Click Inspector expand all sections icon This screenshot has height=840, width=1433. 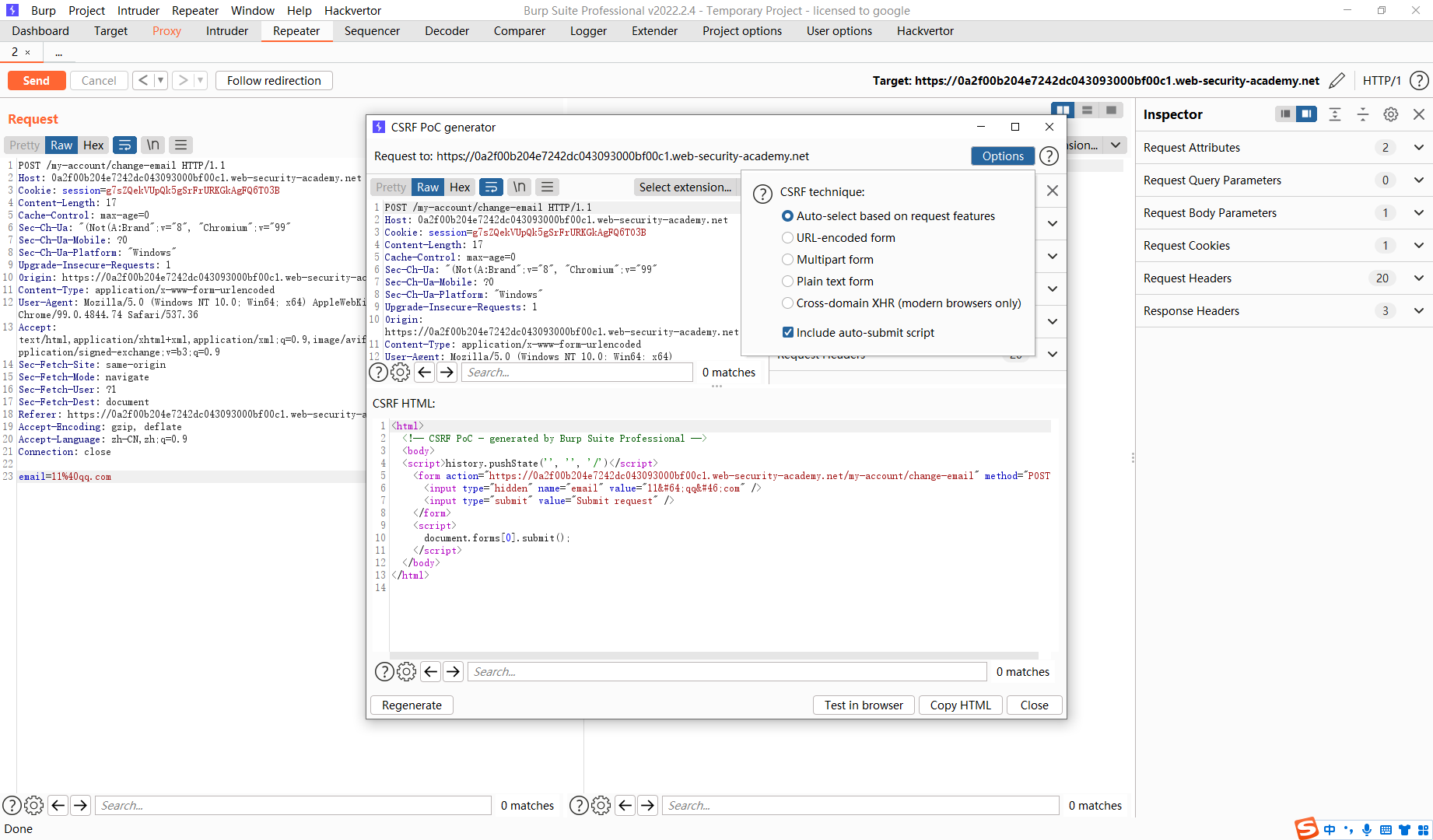pos(1335,114)
